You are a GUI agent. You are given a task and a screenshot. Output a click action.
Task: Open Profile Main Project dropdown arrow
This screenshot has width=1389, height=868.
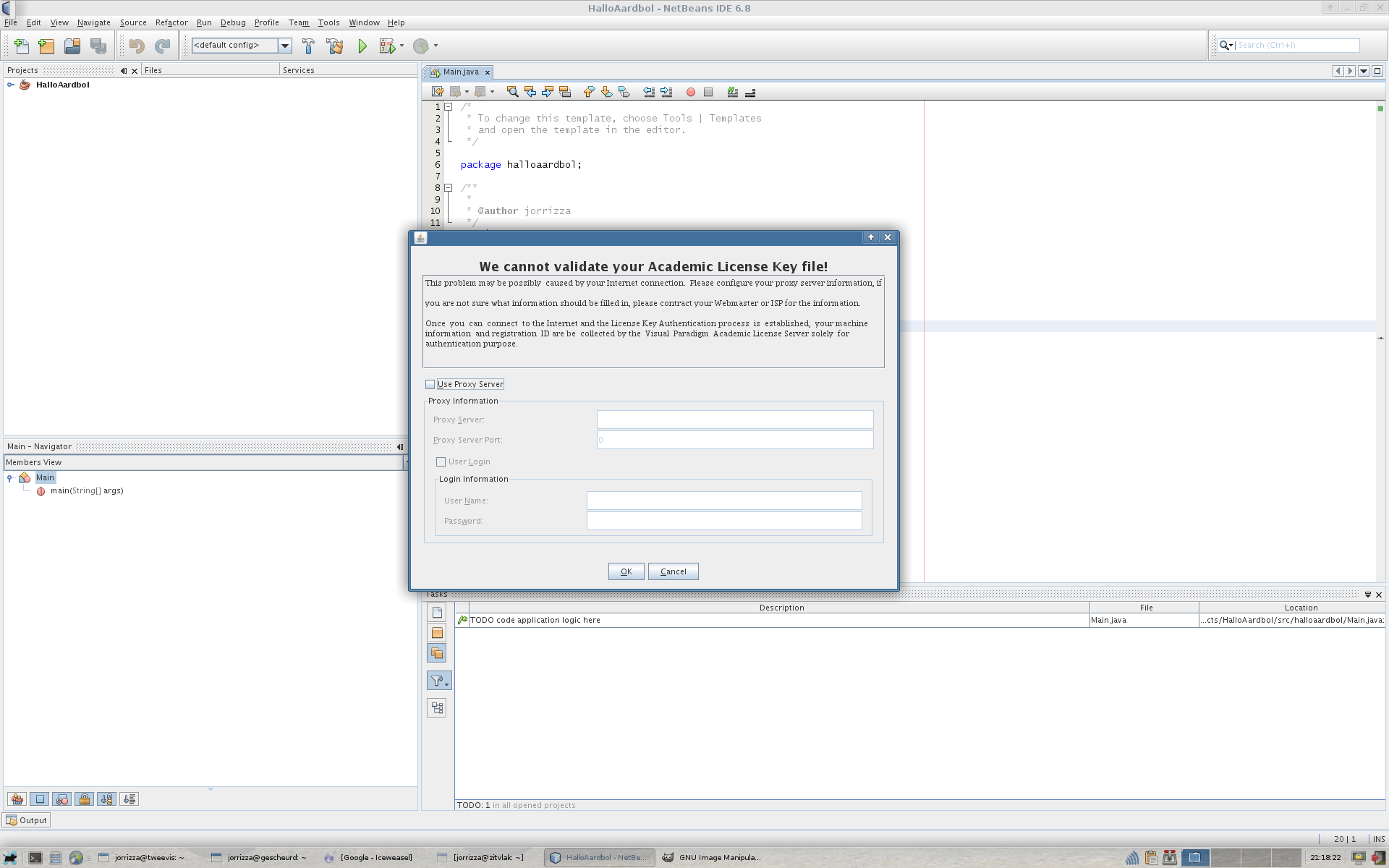click(436, 46)
